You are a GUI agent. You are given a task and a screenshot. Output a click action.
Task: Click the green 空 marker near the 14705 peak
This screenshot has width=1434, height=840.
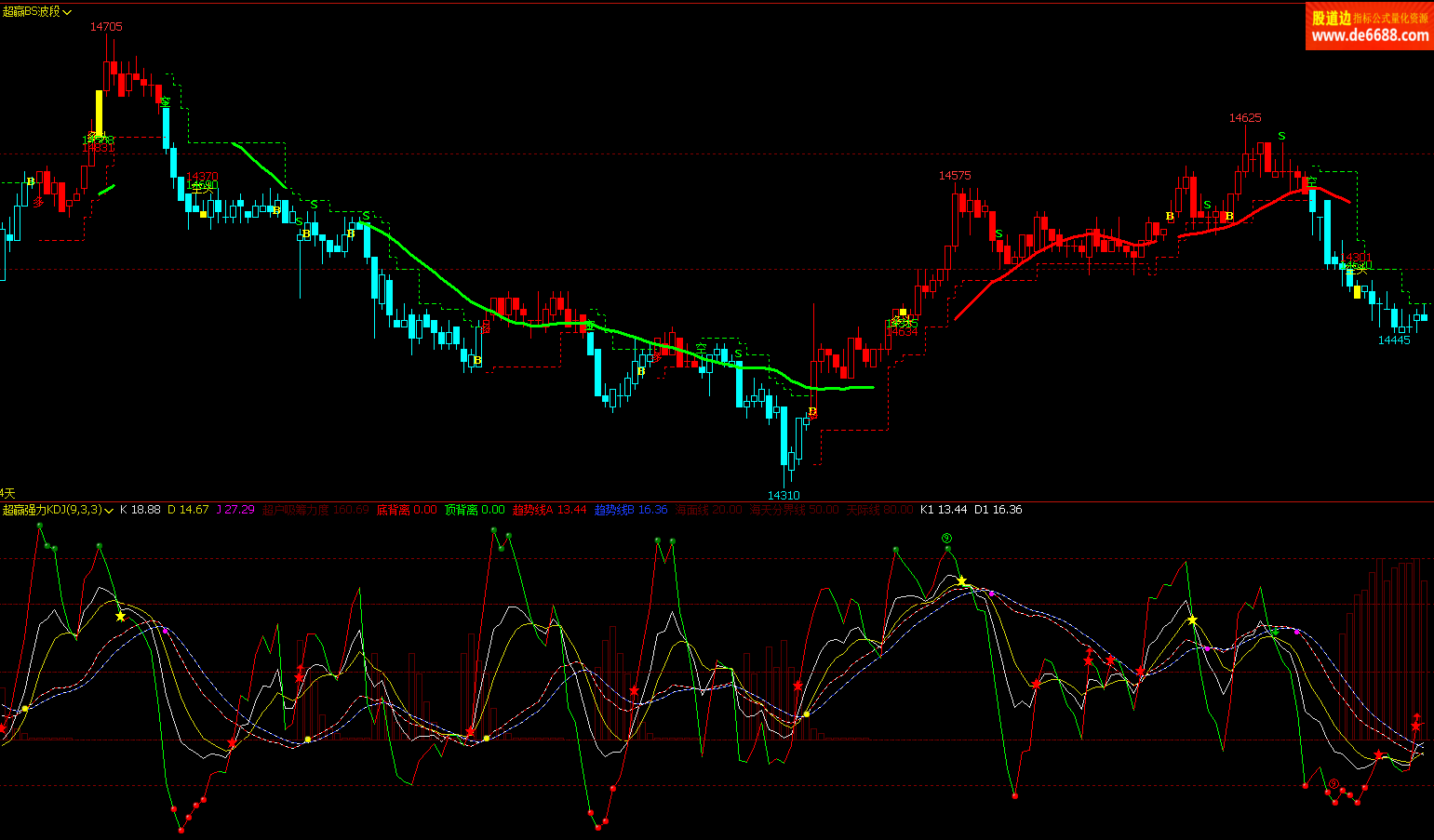165,102
